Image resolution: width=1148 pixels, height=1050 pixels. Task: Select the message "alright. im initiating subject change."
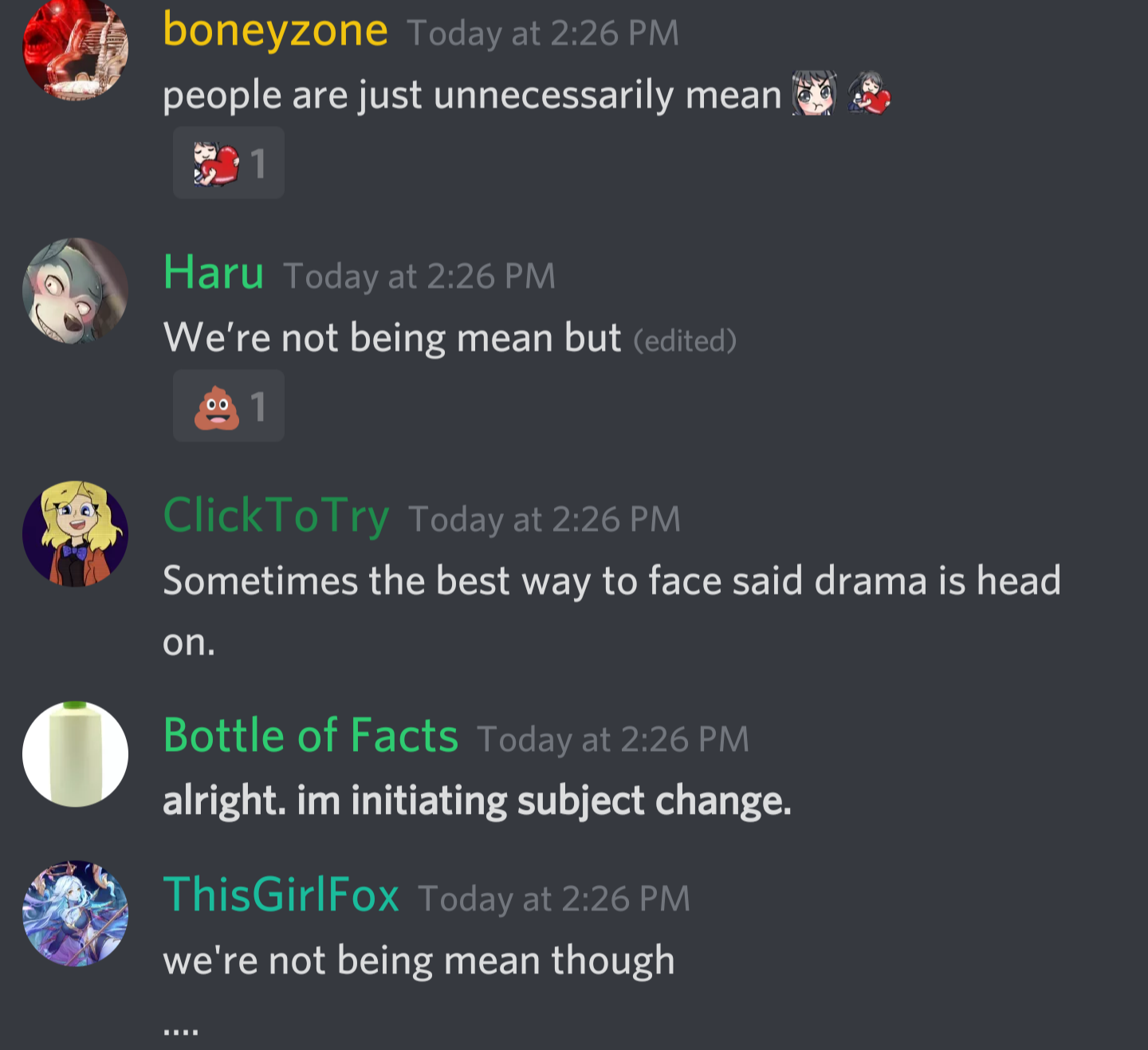pyautogui.click(x=477, y=800)
